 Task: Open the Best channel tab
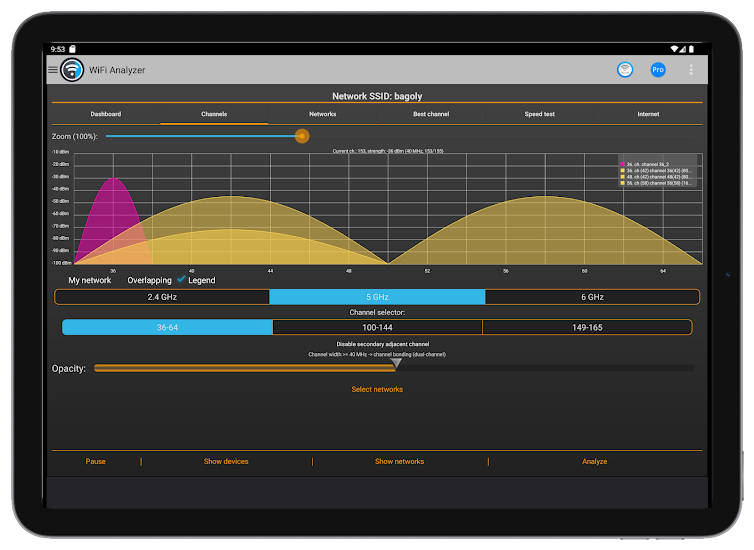[x=431, y=114]
